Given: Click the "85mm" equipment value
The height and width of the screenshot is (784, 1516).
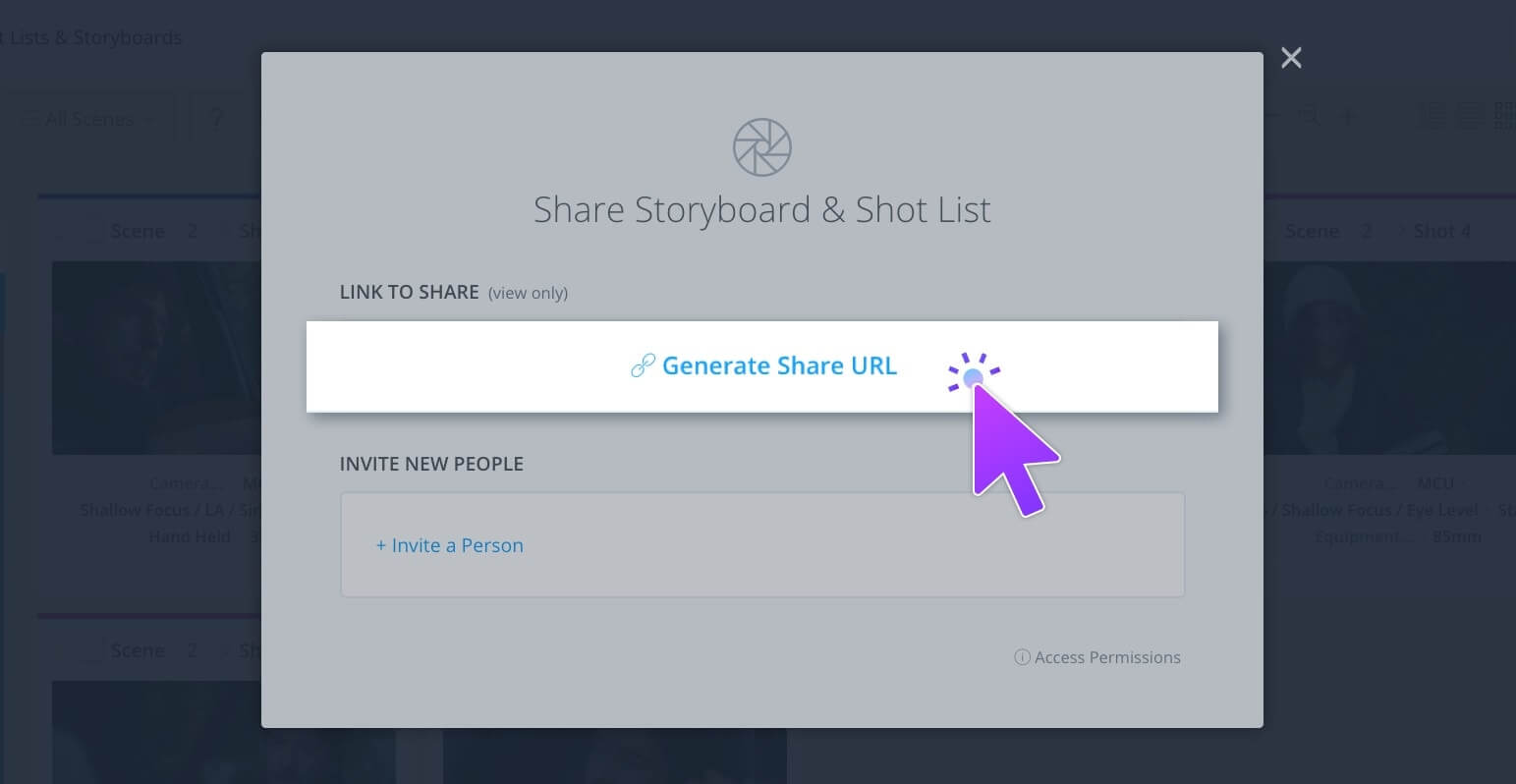Looking at the screenshot, I should click(1458, 536).
